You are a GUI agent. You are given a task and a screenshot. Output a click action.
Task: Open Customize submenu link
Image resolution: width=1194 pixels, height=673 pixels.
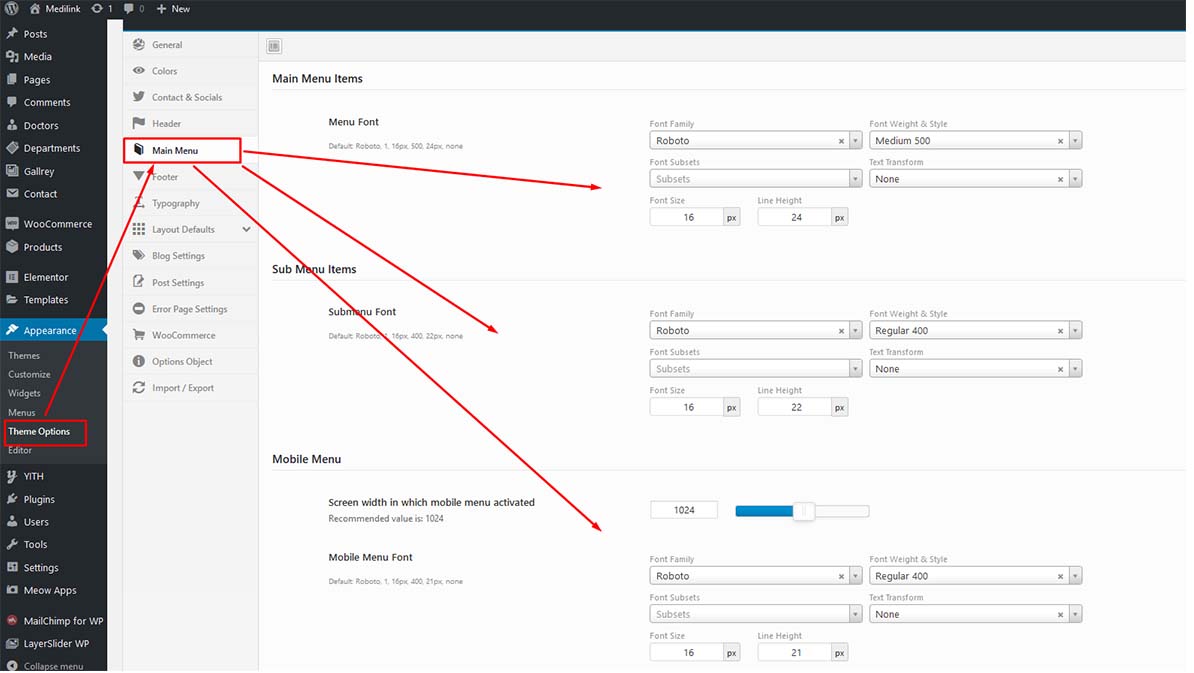(29, 375)
